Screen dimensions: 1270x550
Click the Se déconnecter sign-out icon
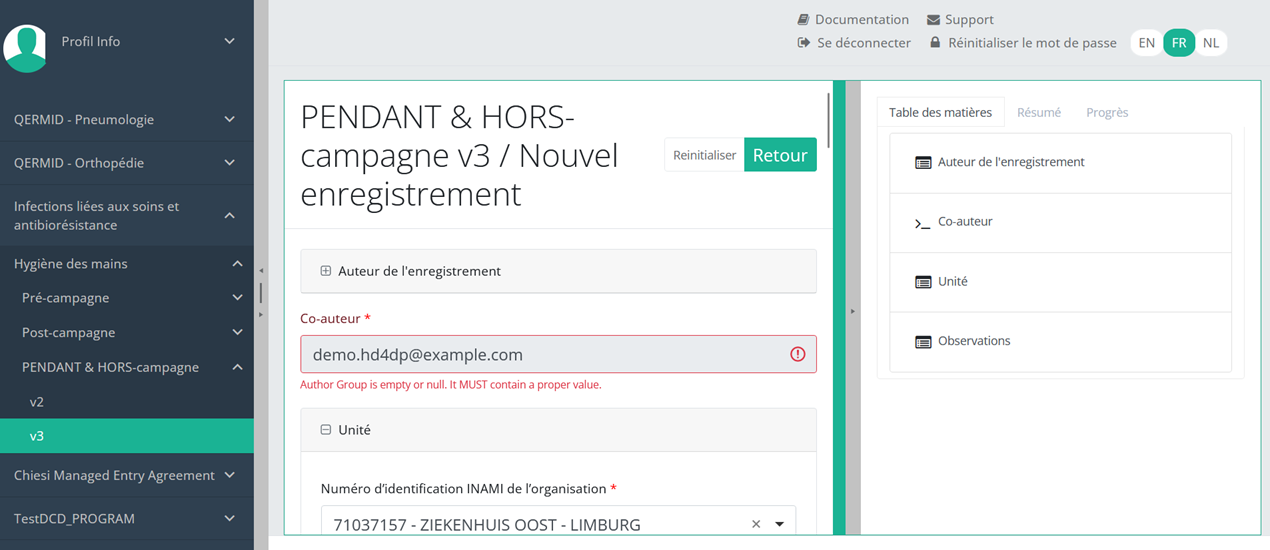click(x=803, y=43)
